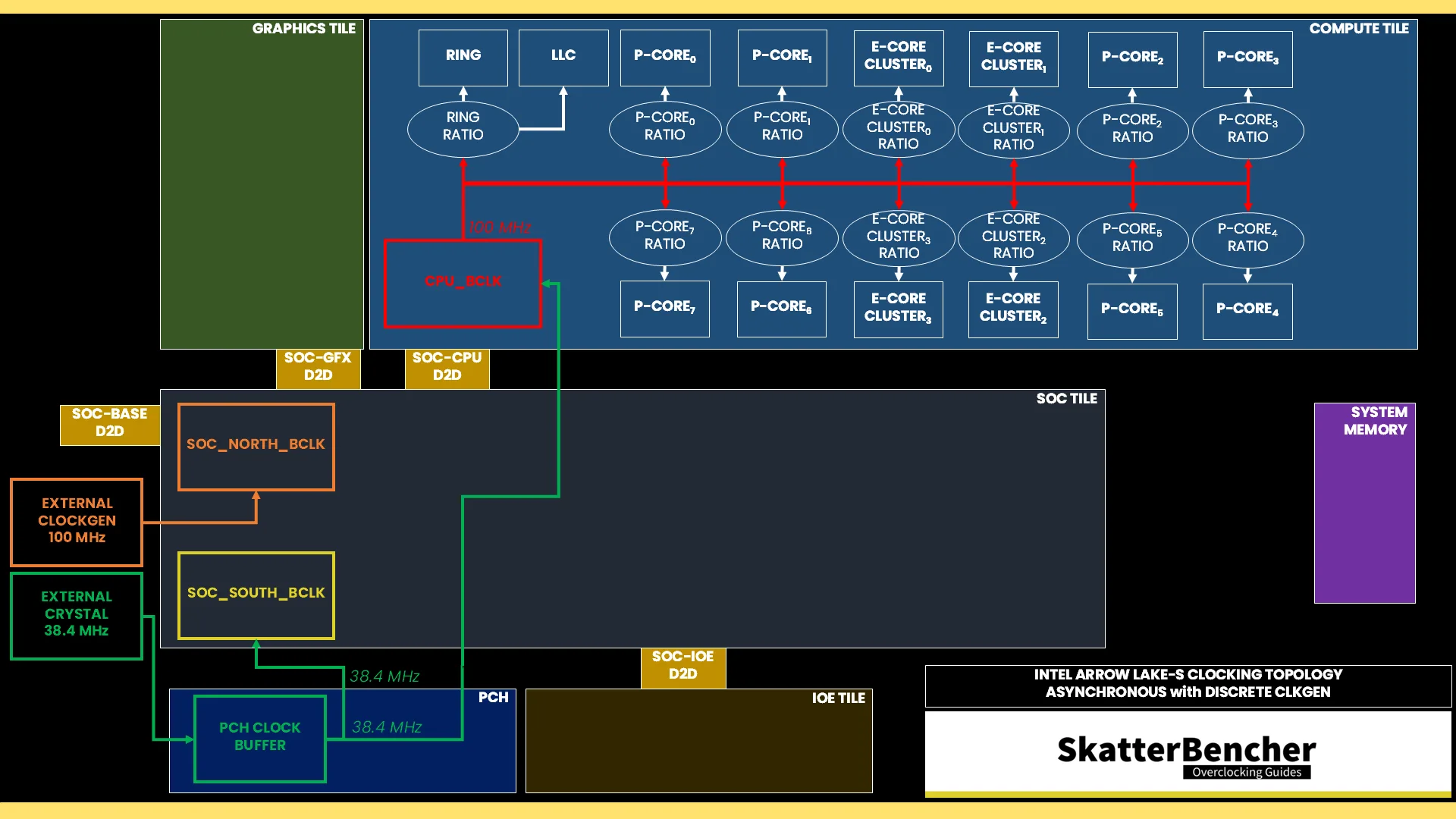Image resolution: width=1456 pixels, height=819 pixels.
Task: Click the SOC-CPU D2D label
Action: [447, 368]
